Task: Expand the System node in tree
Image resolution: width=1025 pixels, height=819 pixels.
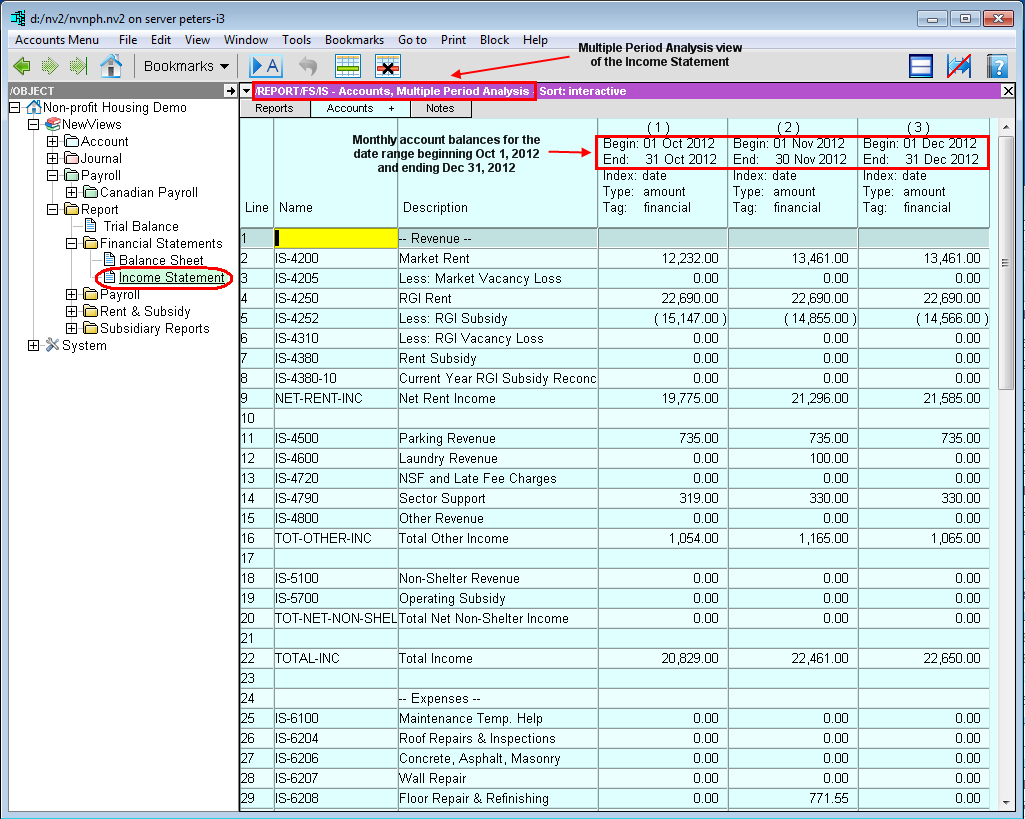Action: point(34,346)
